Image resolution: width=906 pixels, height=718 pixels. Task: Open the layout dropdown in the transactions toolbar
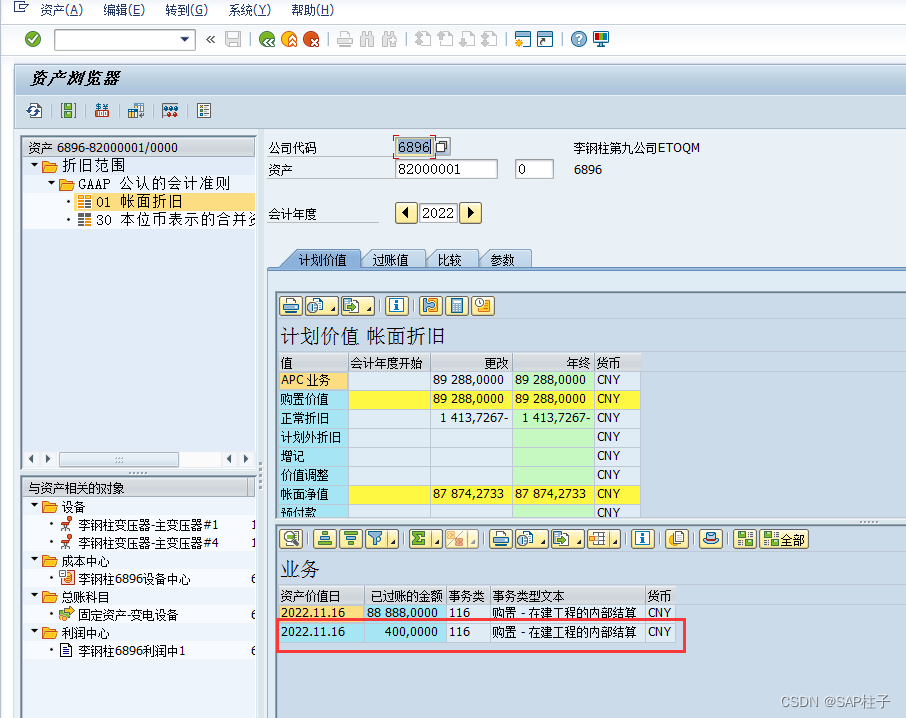pyautogui.click(x=615, y=540)
